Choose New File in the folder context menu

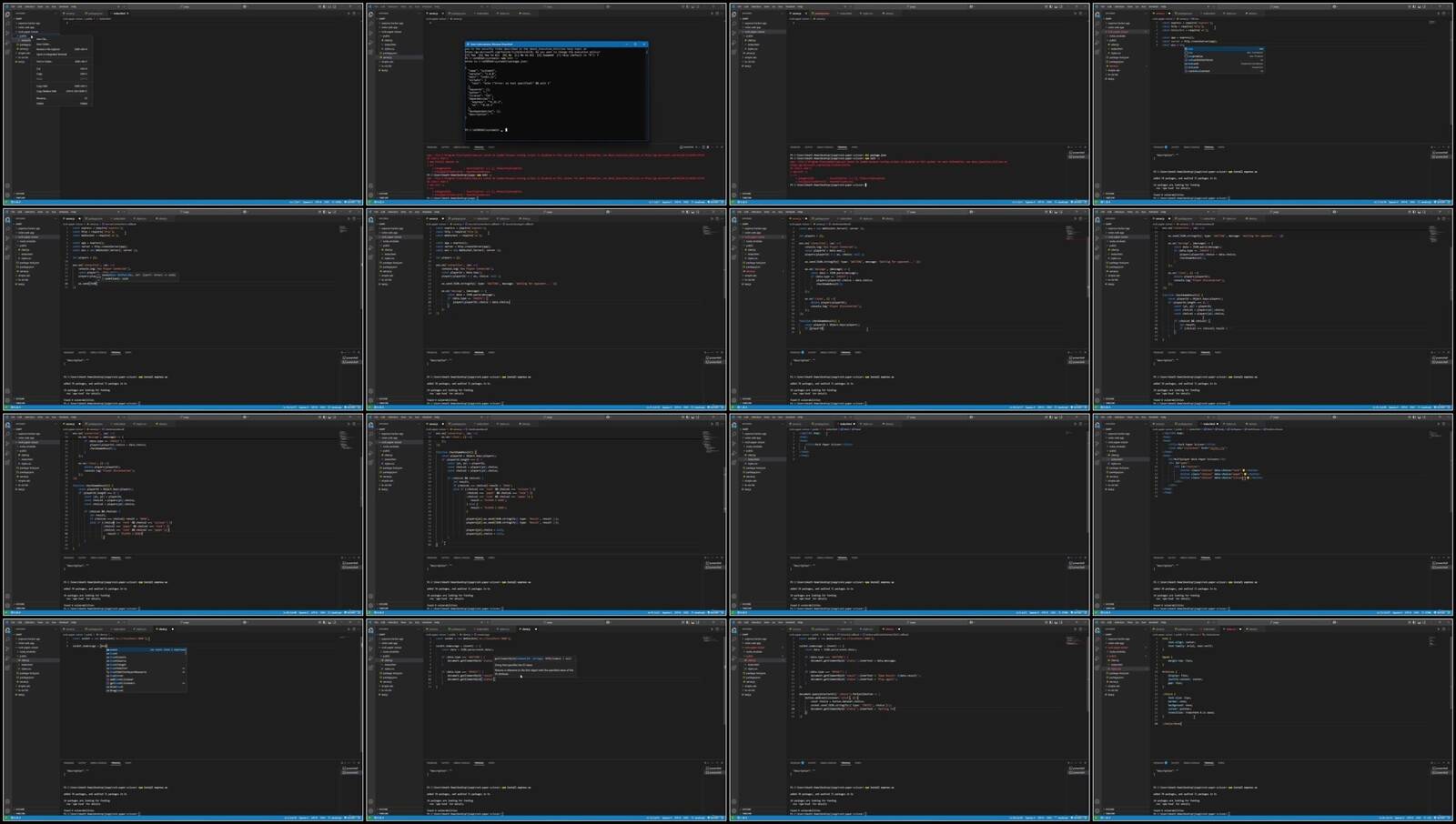tap(62, 39)
